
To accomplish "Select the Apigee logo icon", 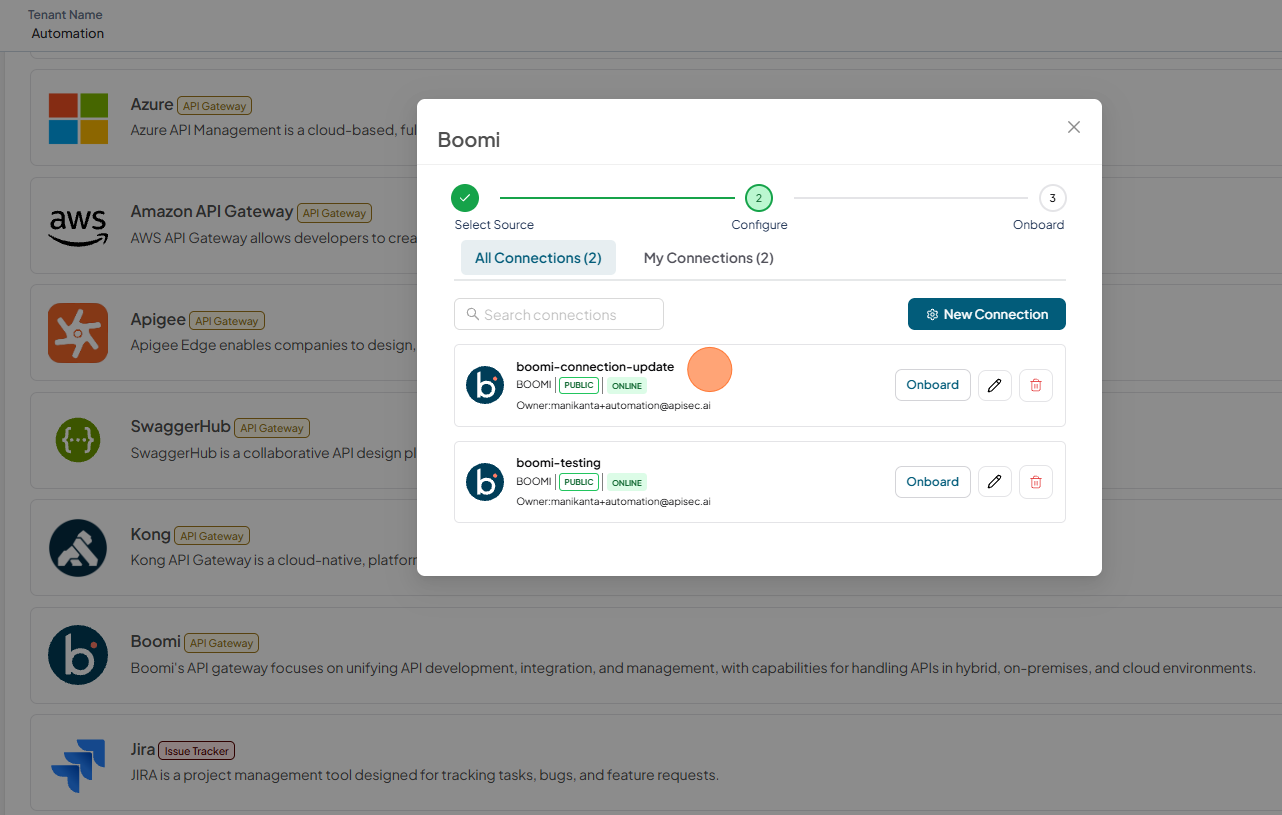I will [x=78, y=333].
